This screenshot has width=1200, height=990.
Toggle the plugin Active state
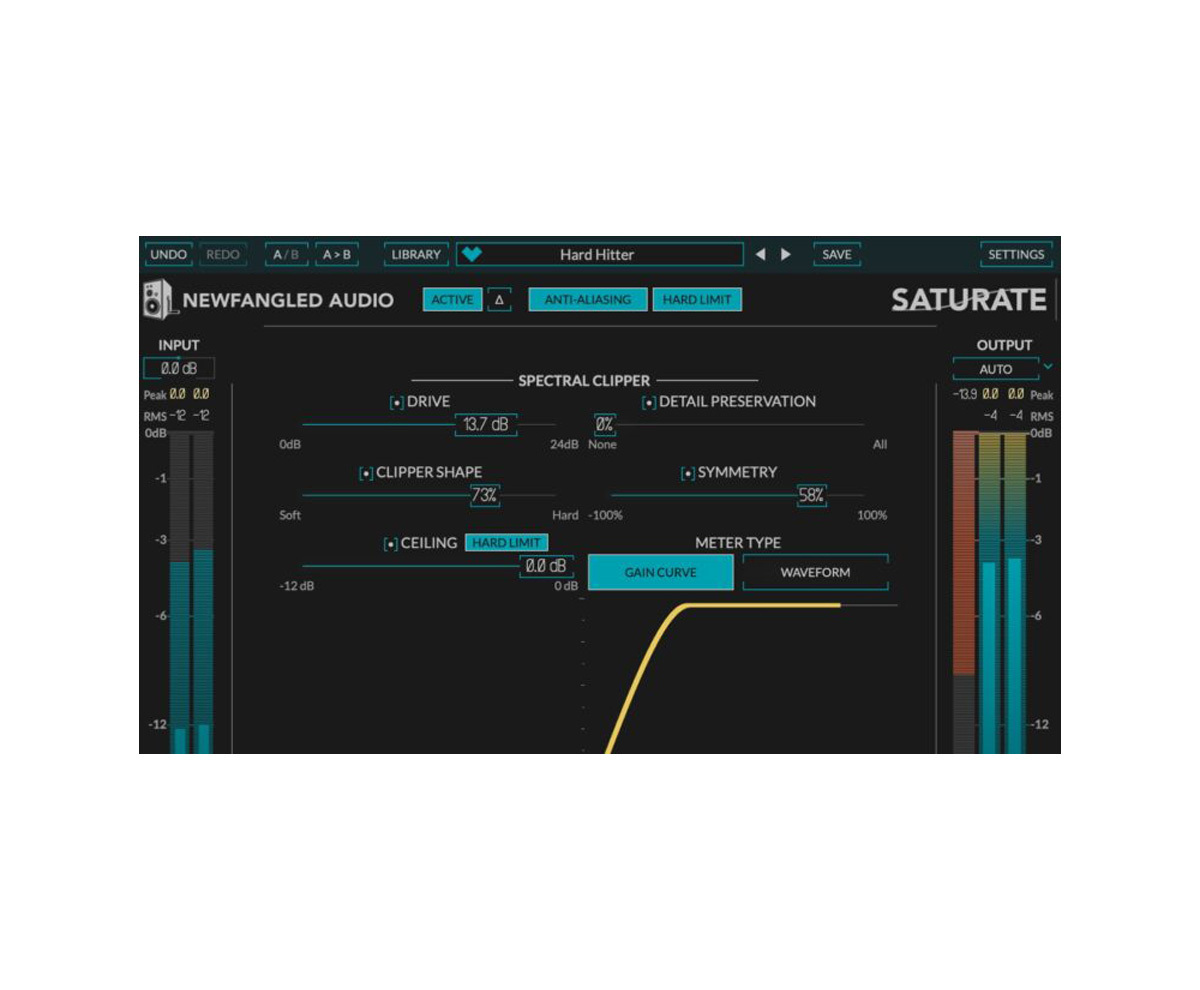click(x=452, y=299)
